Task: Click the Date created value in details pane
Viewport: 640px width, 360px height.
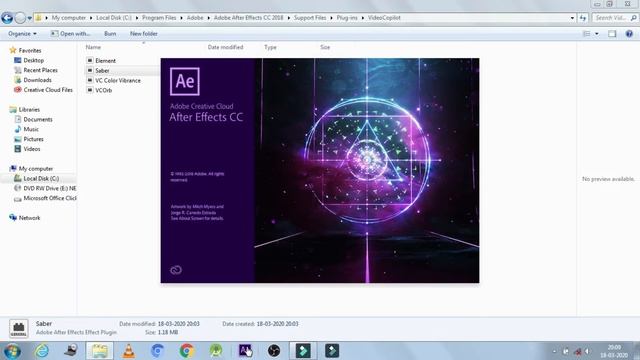Action: pos(277,324)
